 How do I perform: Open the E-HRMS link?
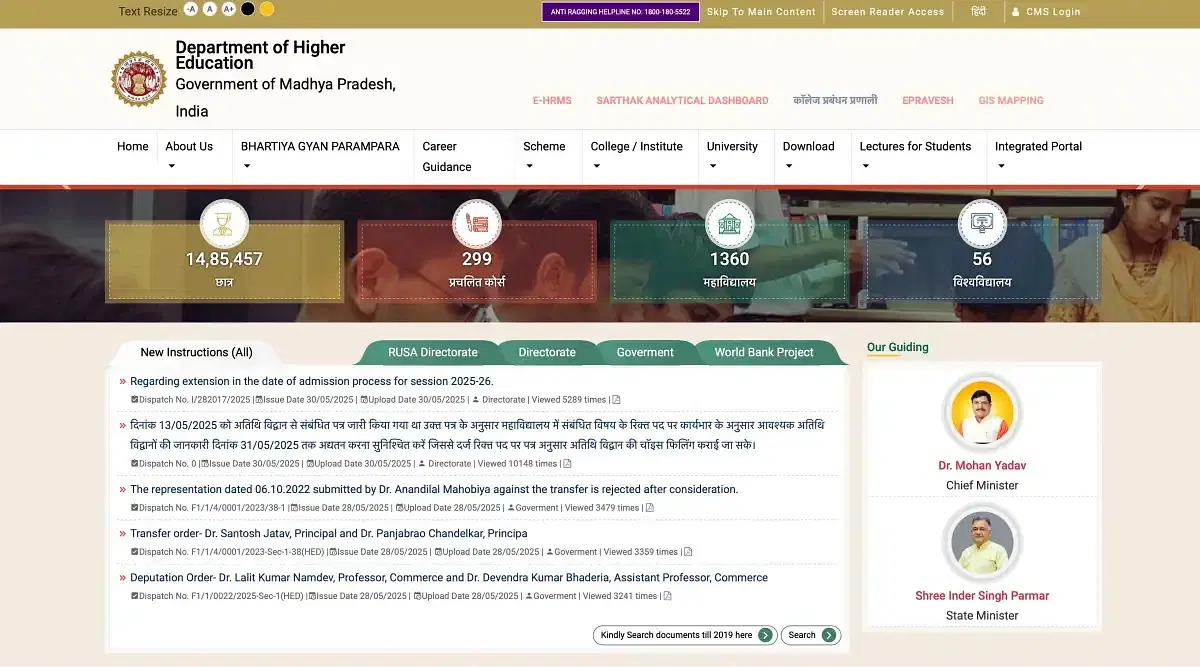pyautogui.click(x=551, y=101)
